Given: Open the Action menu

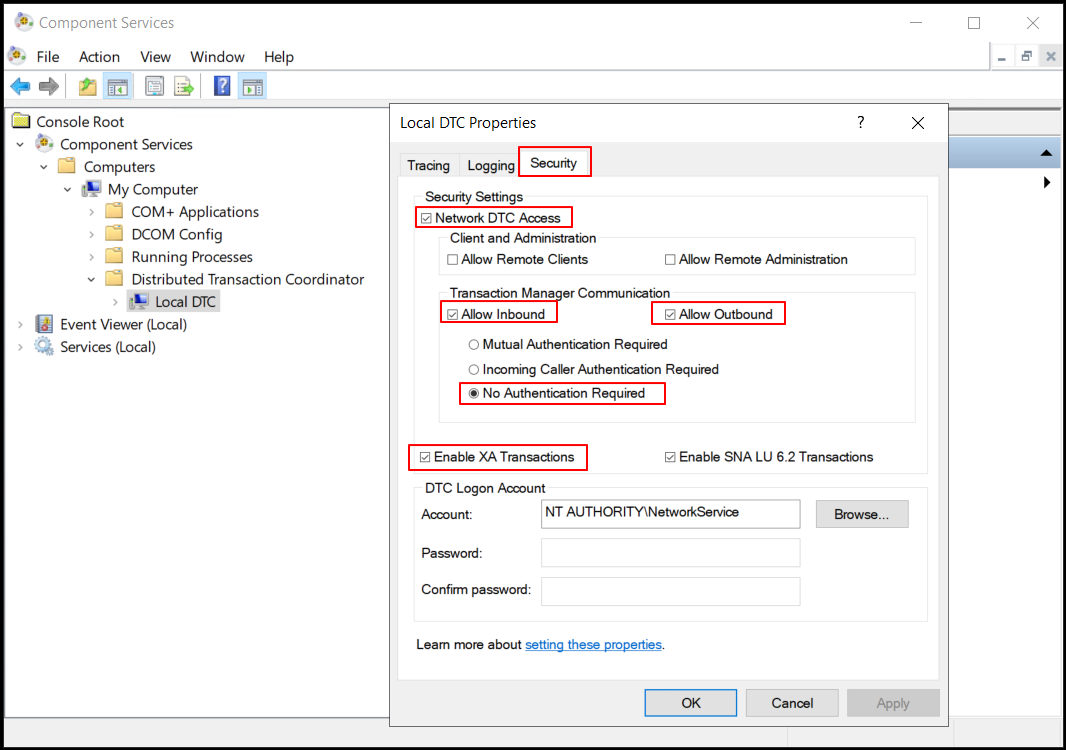Looking at the screenshot, I should pyautogui.click(x=99, y=57).
